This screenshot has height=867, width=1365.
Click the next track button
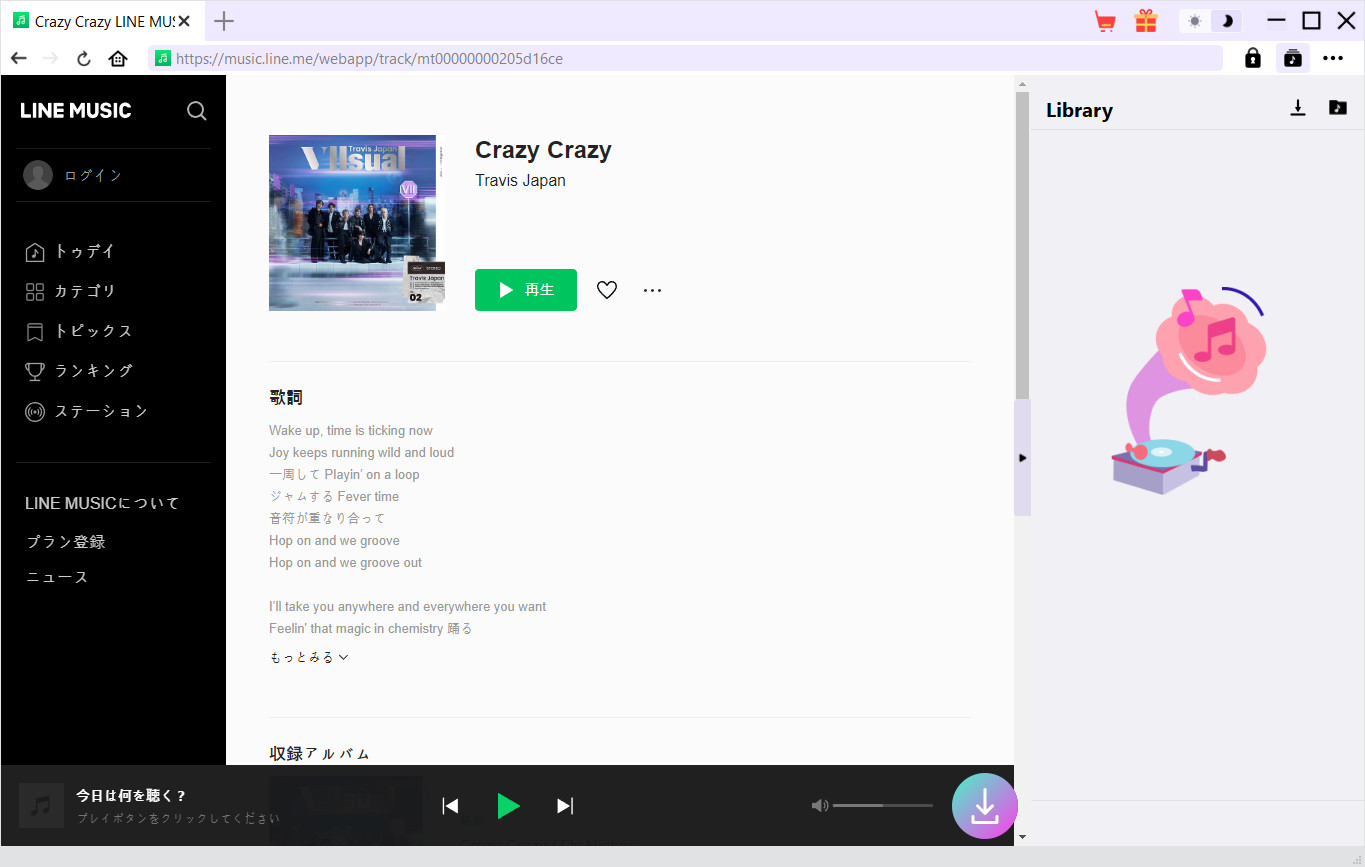pyautogui.click(x=565, y=806)
